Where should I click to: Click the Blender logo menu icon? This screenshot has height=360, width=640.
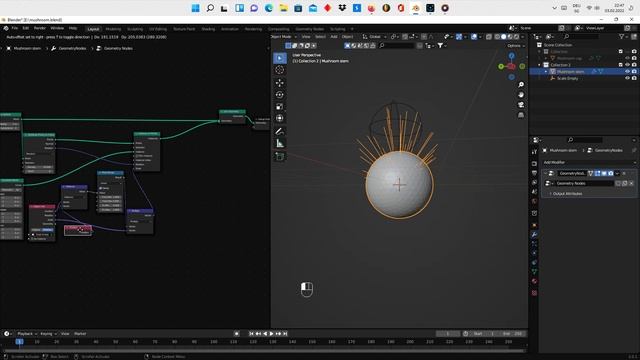(6, 28)
